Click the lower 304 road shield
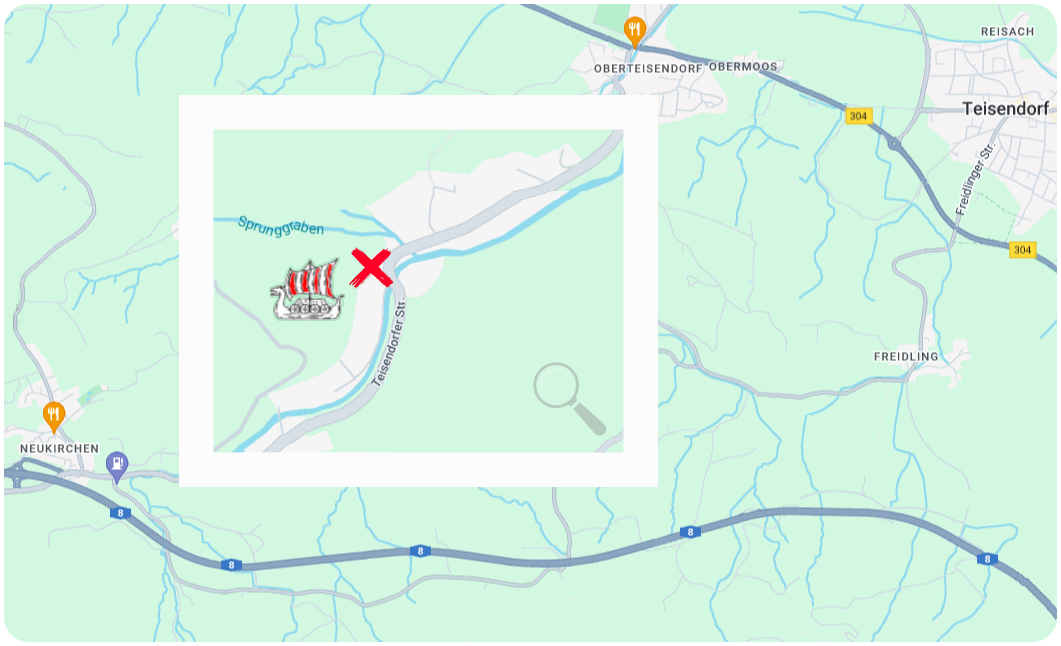This screenshot has width=1061, height=646. [x=1022, y=250]
